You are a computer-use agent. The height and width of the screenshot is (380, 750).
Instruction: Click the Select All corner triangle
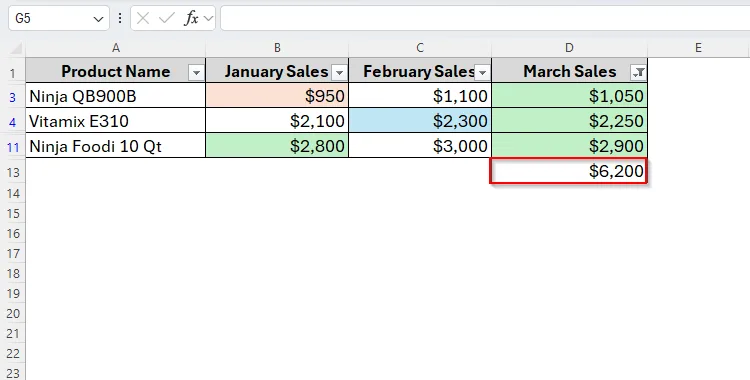(x=16, y=48)
